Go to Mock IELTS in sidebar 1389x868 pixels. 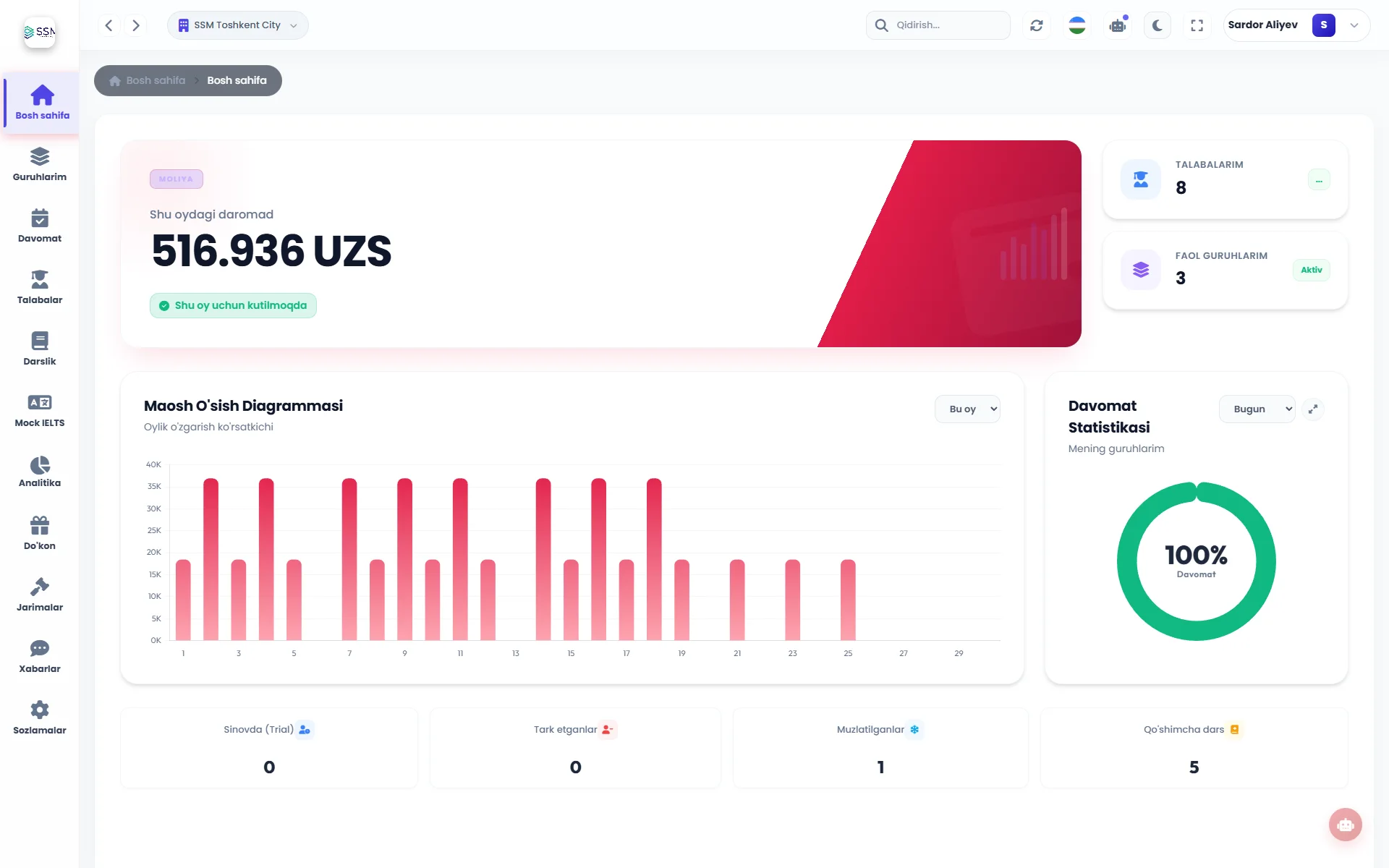click(x=40, y=411)
